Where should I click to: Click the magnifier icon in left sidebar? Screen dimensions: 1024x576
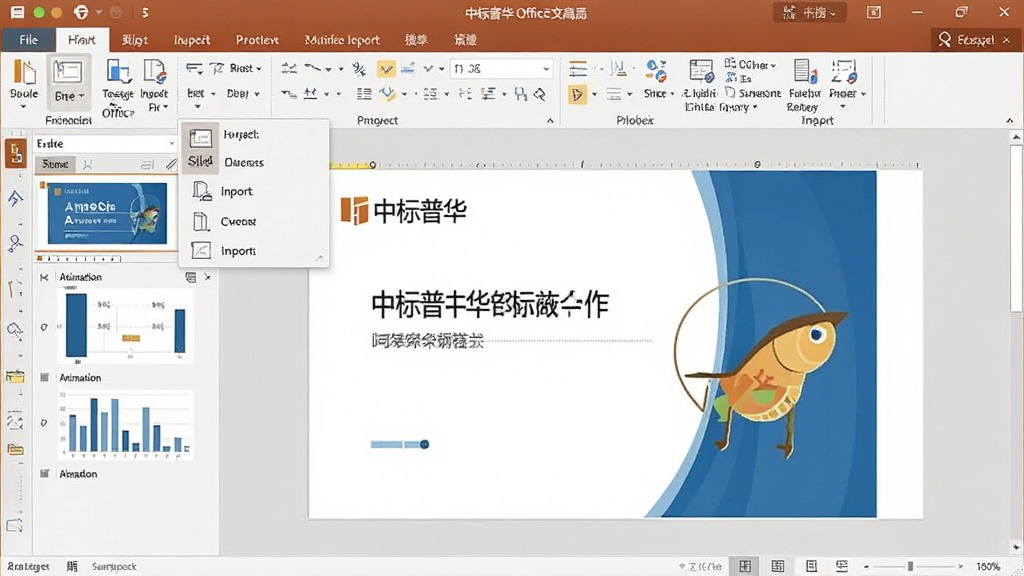tap(15, 329)
